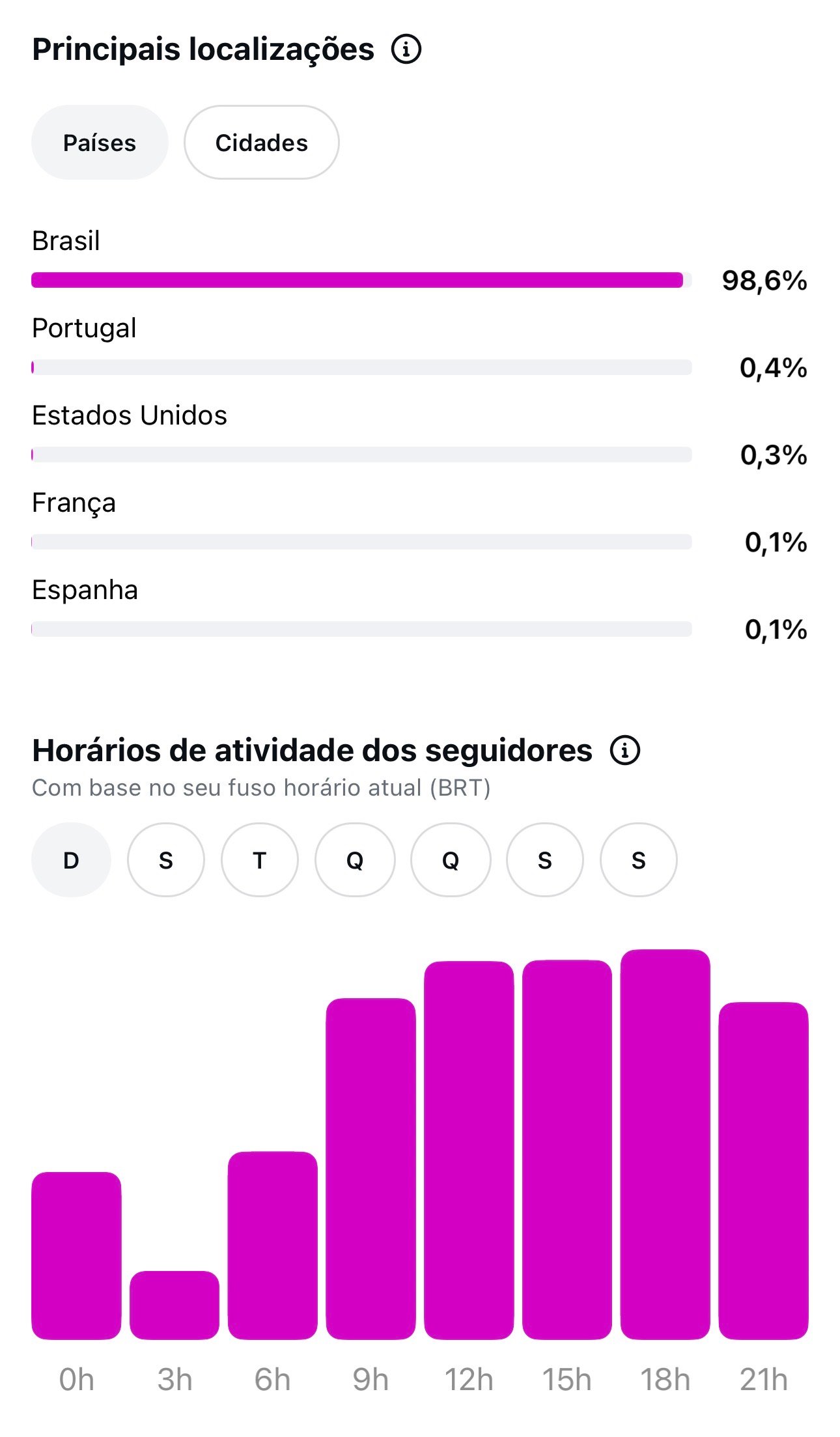Tap the 3h activity bar
Image resolution: width=840 pixels, height=1437 pixels.
pyautogui.click(x=175, y=1305)
